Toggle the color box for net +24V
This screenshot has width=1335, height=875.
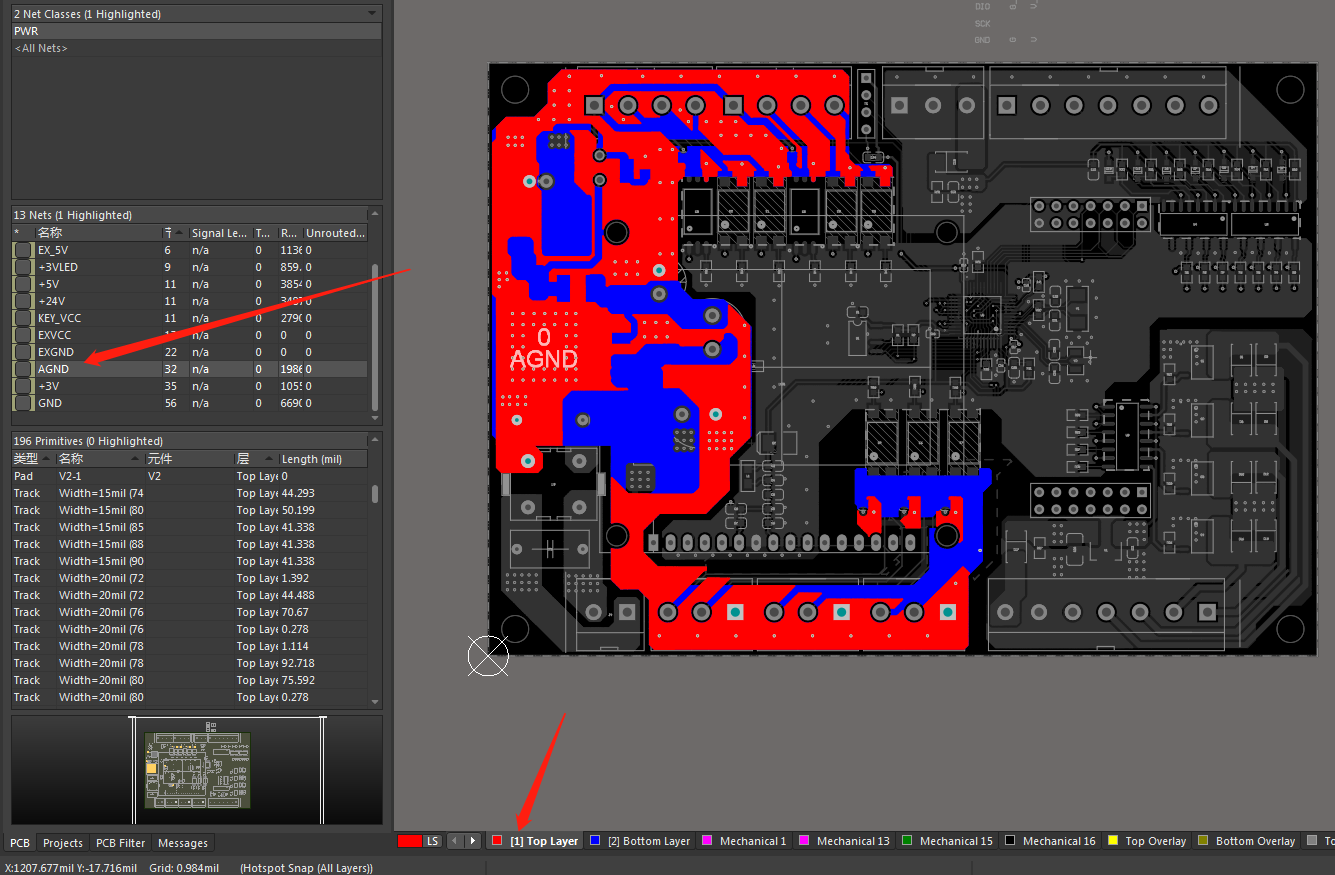(23, 301)
